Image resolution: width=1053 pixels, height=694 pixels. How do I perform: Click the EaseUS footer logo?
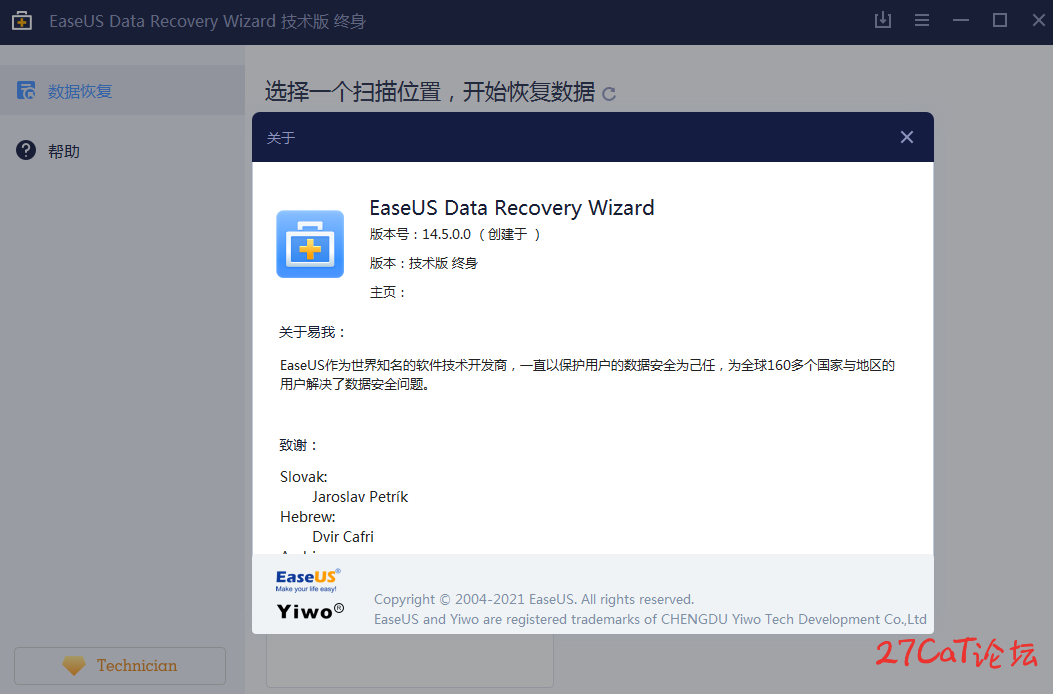pyautogui.click(x=308, y=580)
